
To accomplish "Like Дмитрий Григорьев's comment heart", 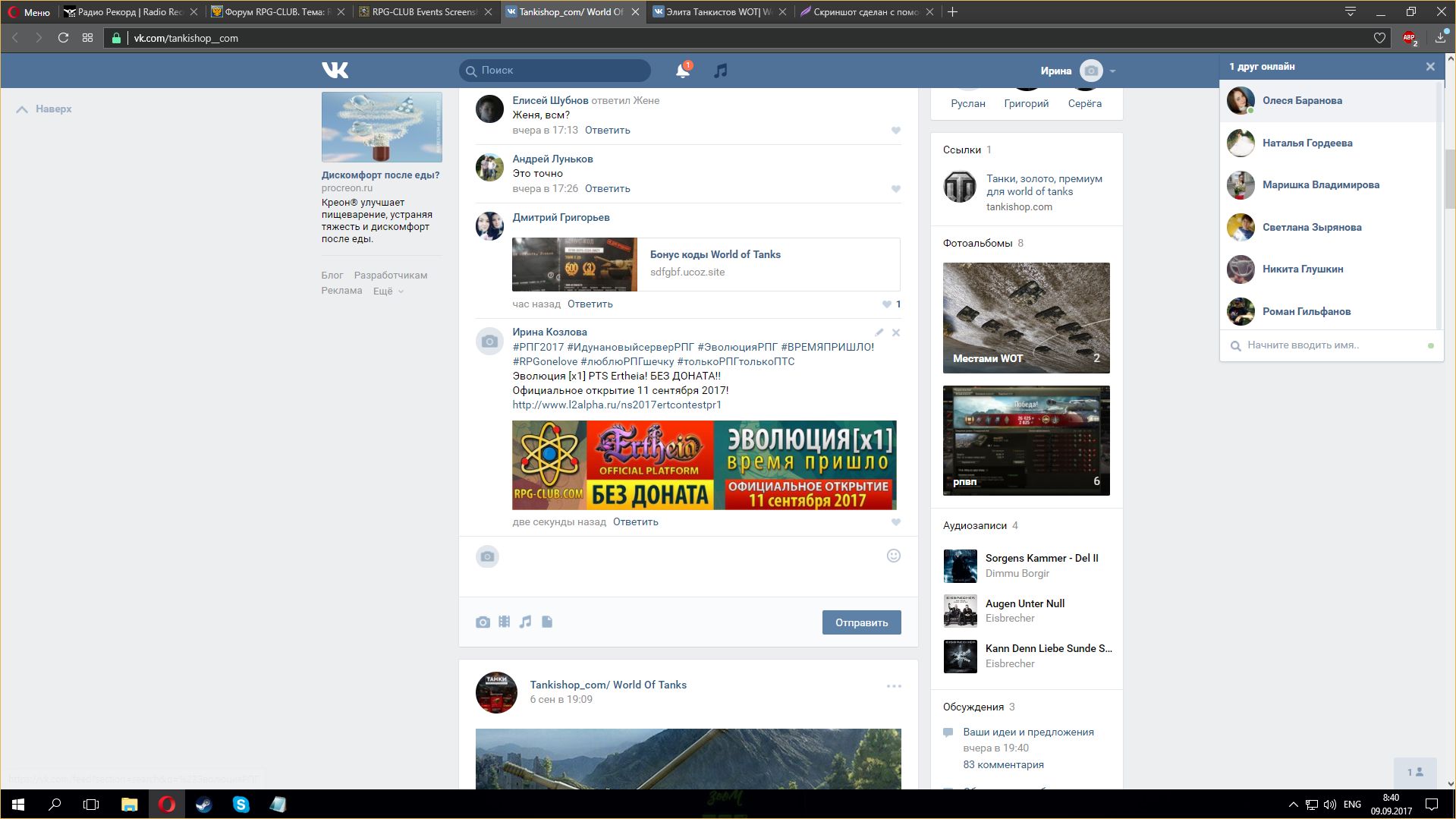I will (x=887, y=304).
